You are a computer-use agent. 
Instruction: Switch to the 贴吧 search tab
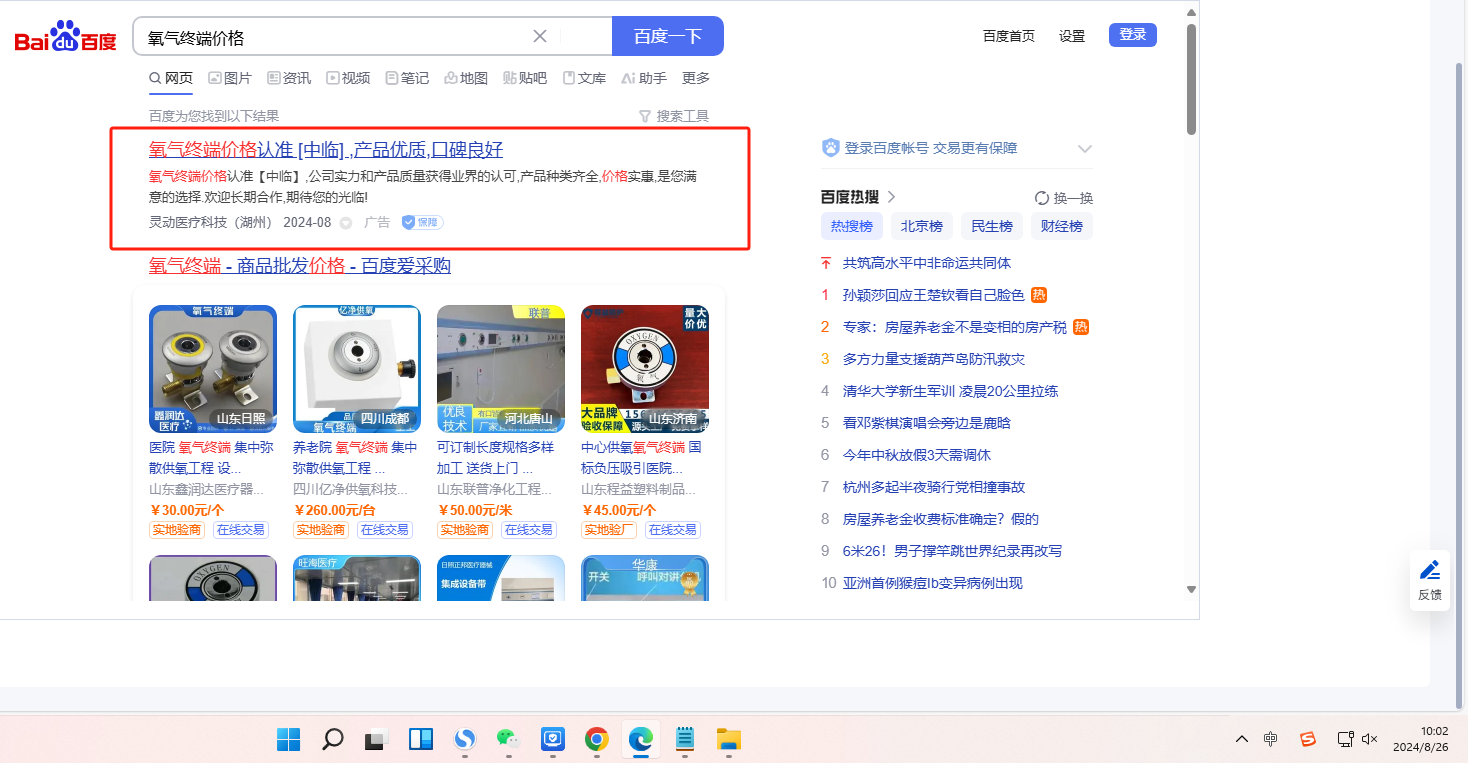pos(525,78)
